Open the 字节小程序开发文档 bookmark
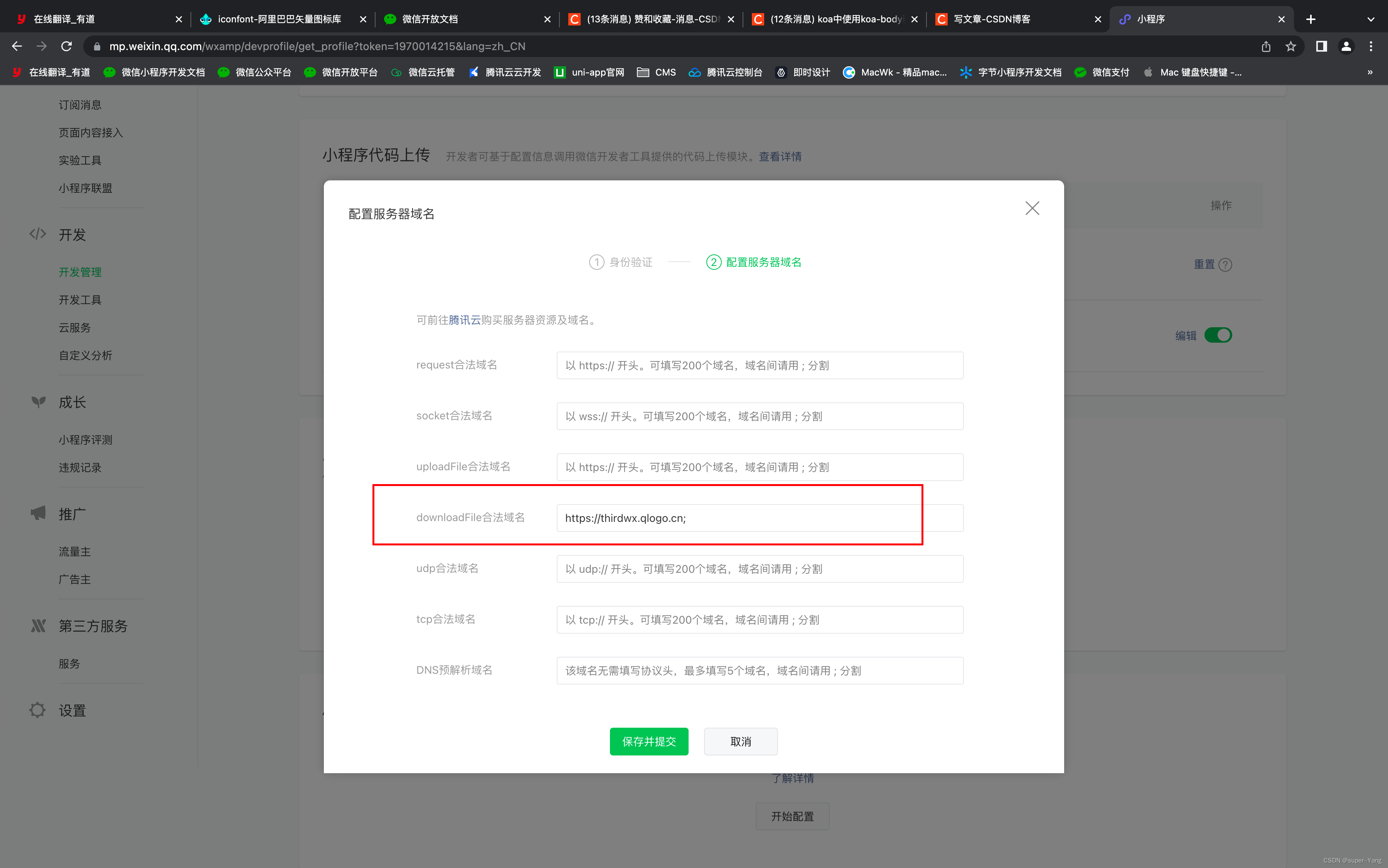The image size is (1388, 868). 1011,72
